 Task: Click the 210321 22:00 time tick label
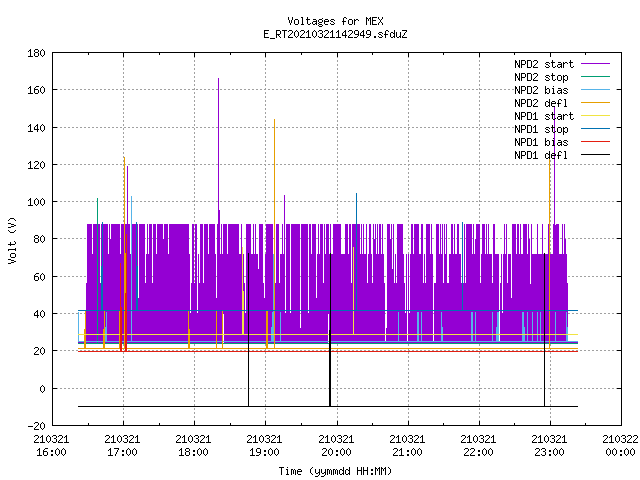pyautogui.click(x=478, y=446)
